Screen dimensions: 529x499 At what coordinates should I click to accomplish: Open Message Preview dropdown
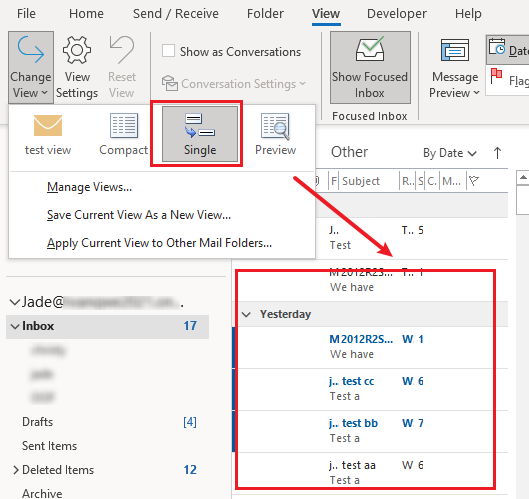(454, 67)
